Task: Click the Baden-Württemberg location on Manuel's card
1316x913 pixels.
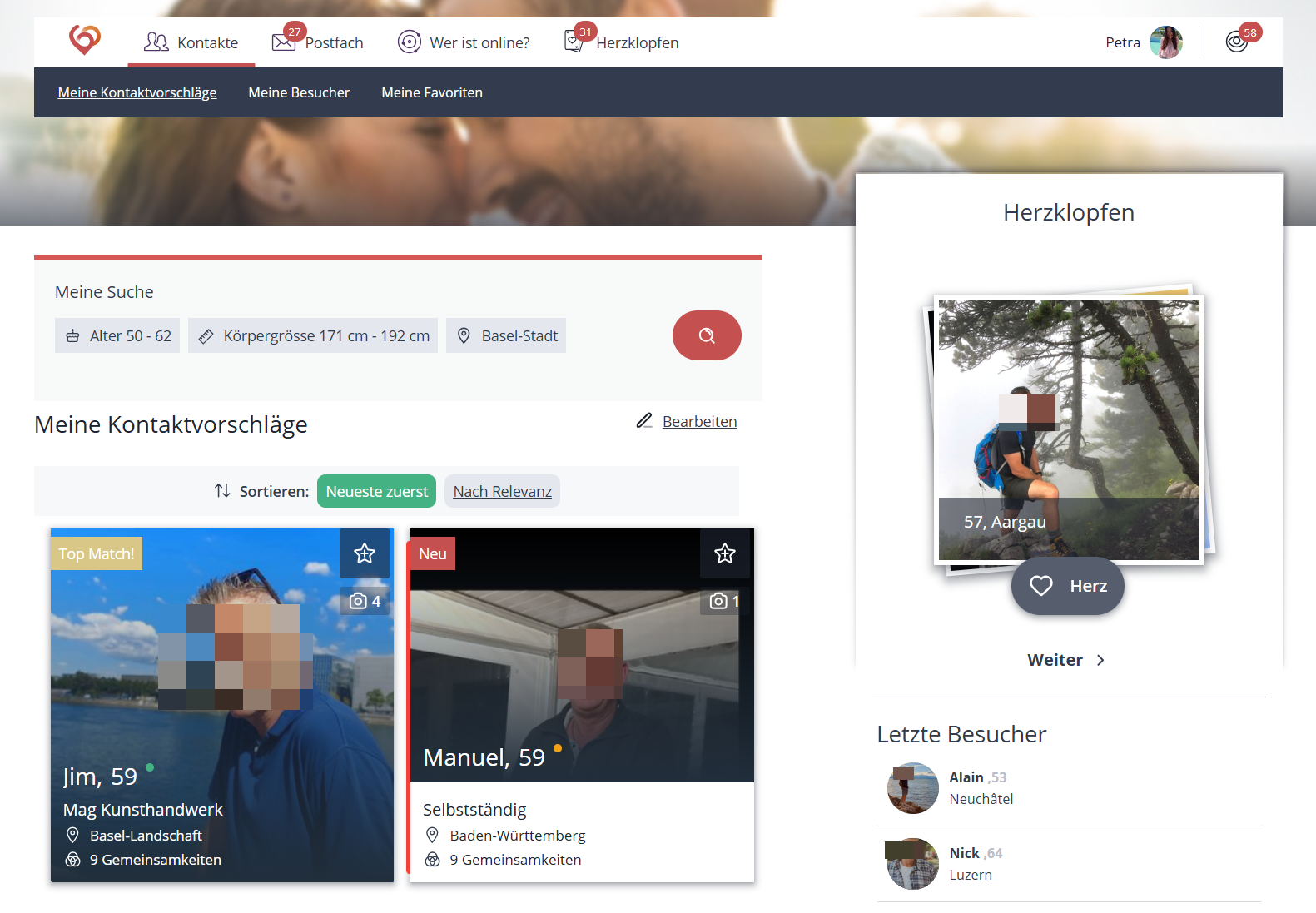Action: point(518,836)
